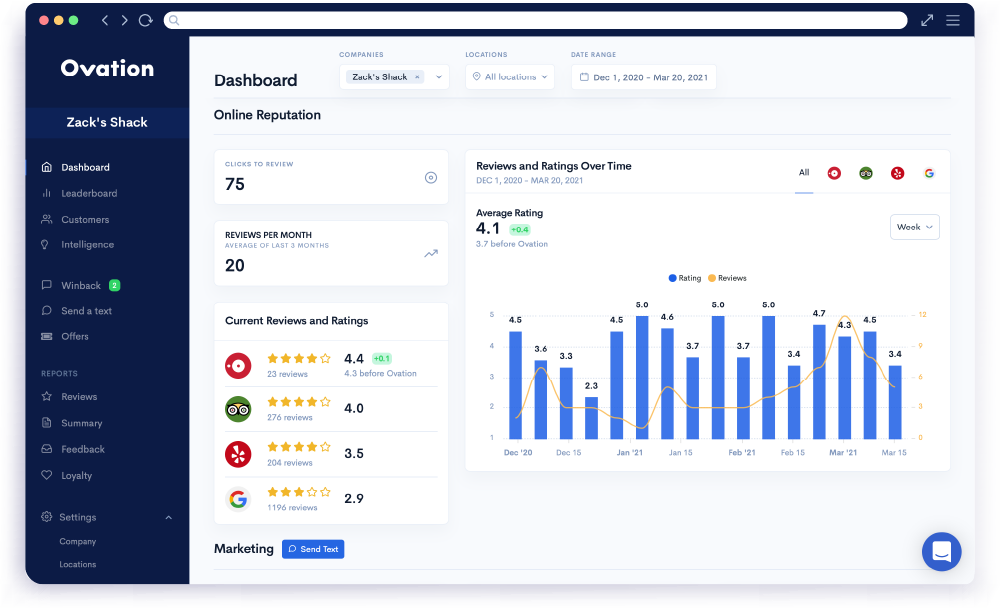Click the Clicks to Review value 75
This screenshot has width=1000, height=608.
pyautogui.click(x=235, y=184)
